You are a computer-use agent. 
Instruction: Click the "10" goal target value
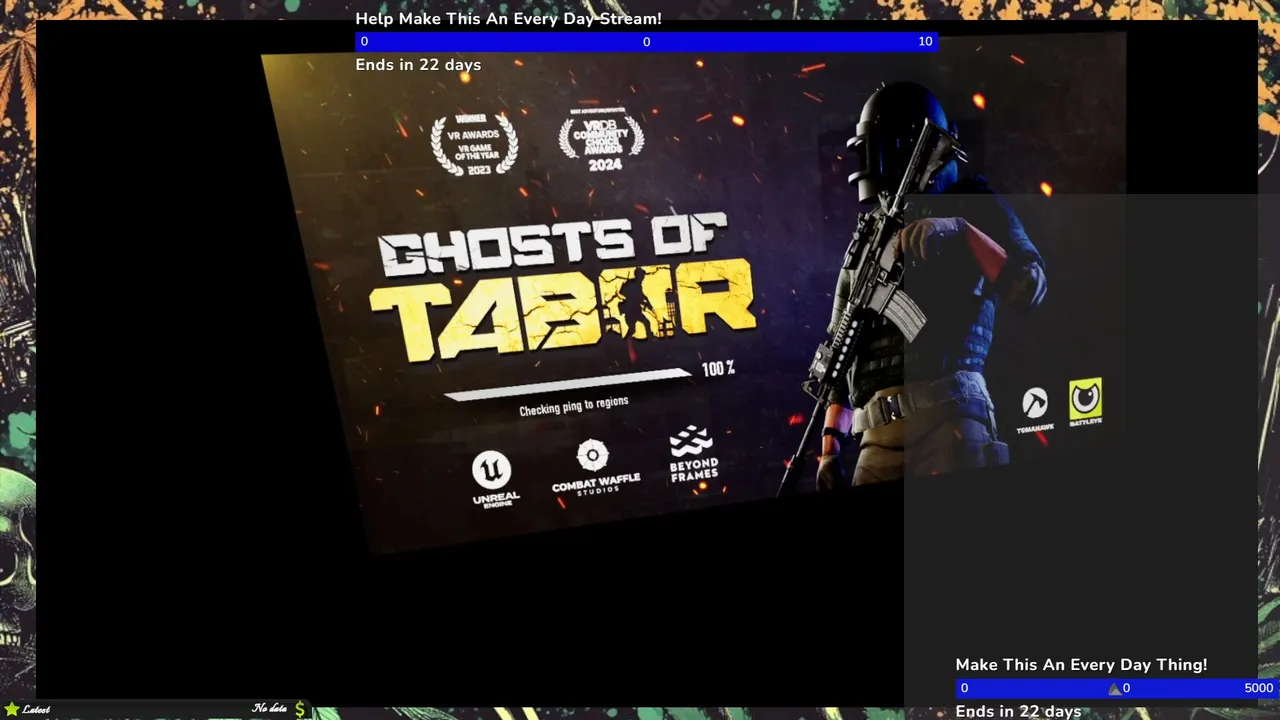[x=925, y=41]
